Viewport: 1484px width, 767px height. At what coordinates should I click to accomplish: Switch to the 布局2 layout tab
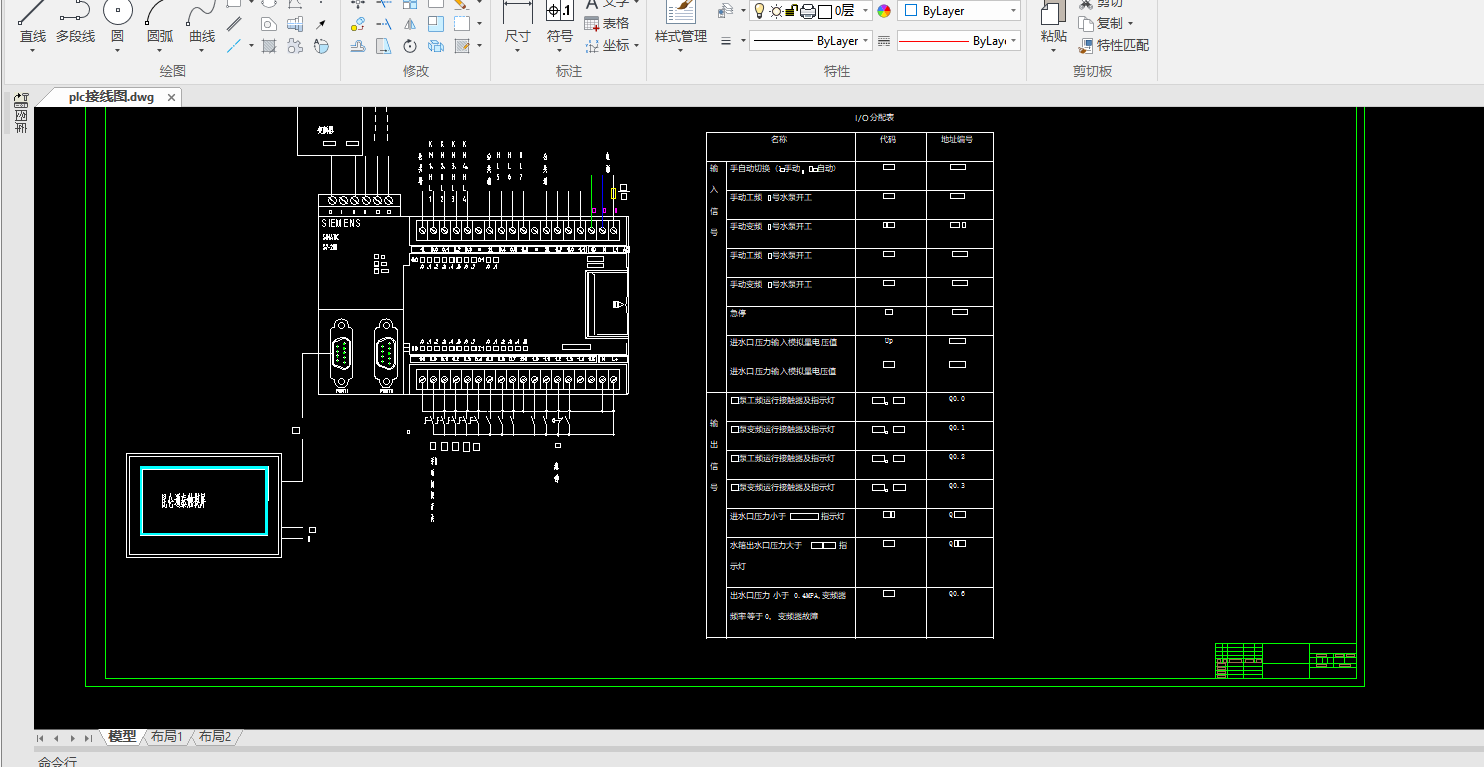215,737
